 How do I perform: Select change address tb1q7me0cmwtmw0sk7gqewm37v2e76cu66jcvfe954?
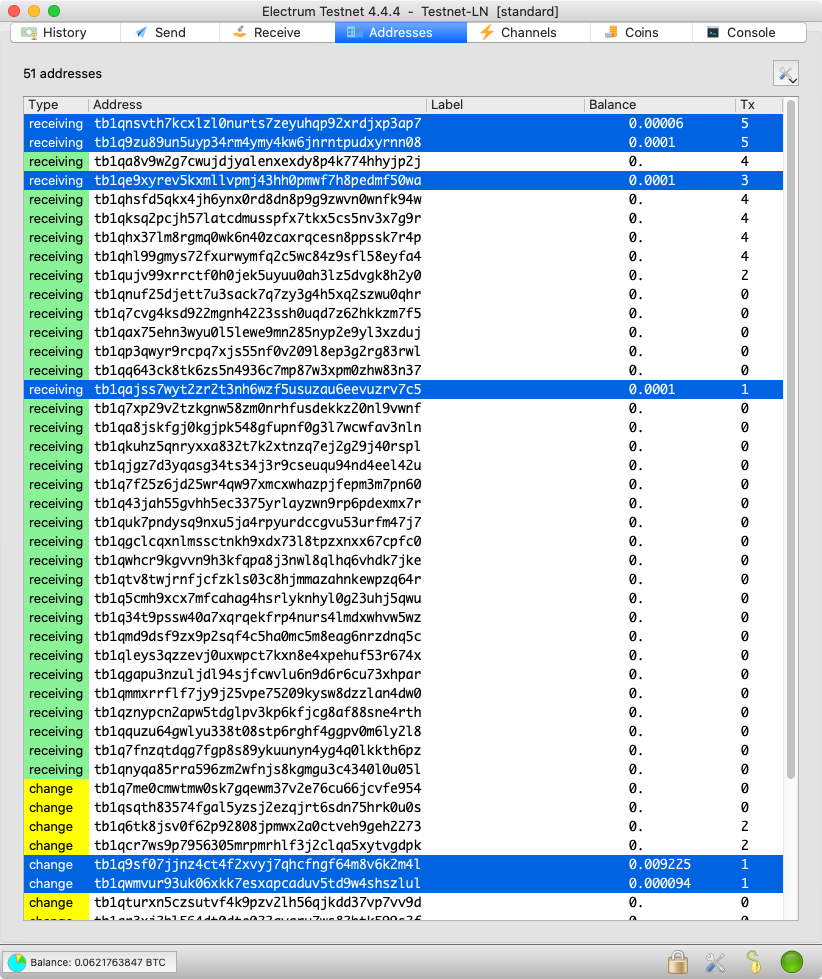click(403, 789)
